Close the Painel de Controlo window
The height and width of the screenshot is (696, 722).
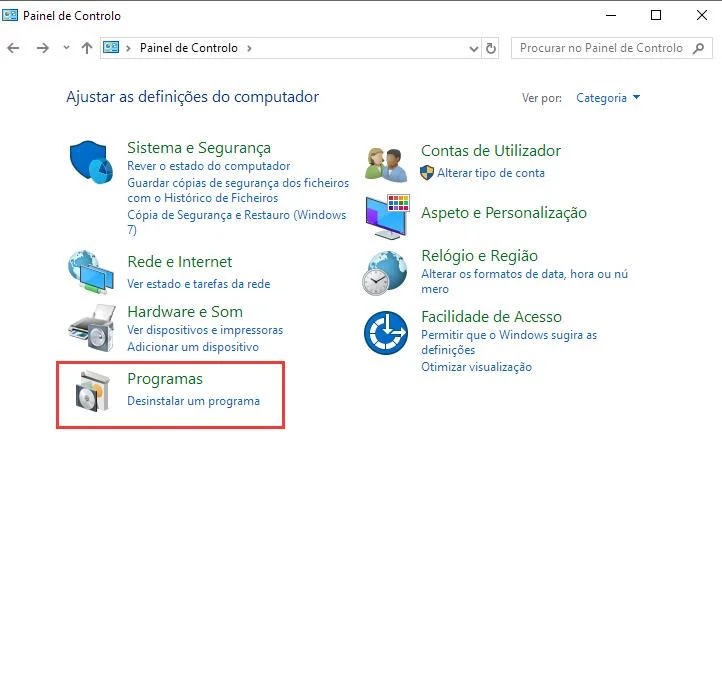[x=702, y=15]
